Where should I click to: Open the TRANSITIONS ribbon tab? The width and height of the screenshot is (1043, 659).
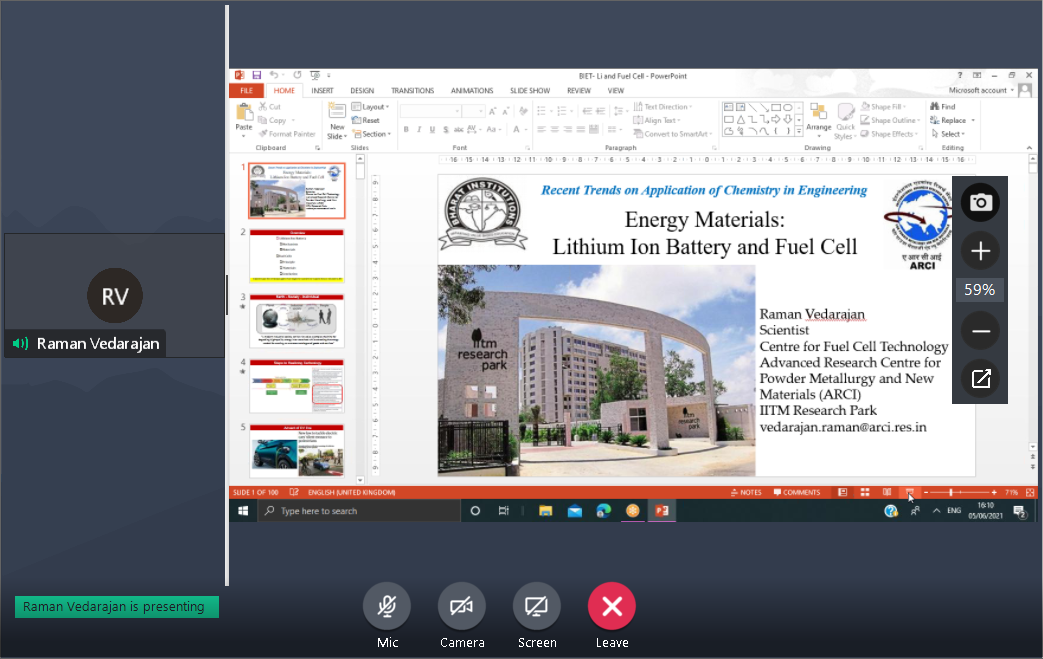click(412, 90)
